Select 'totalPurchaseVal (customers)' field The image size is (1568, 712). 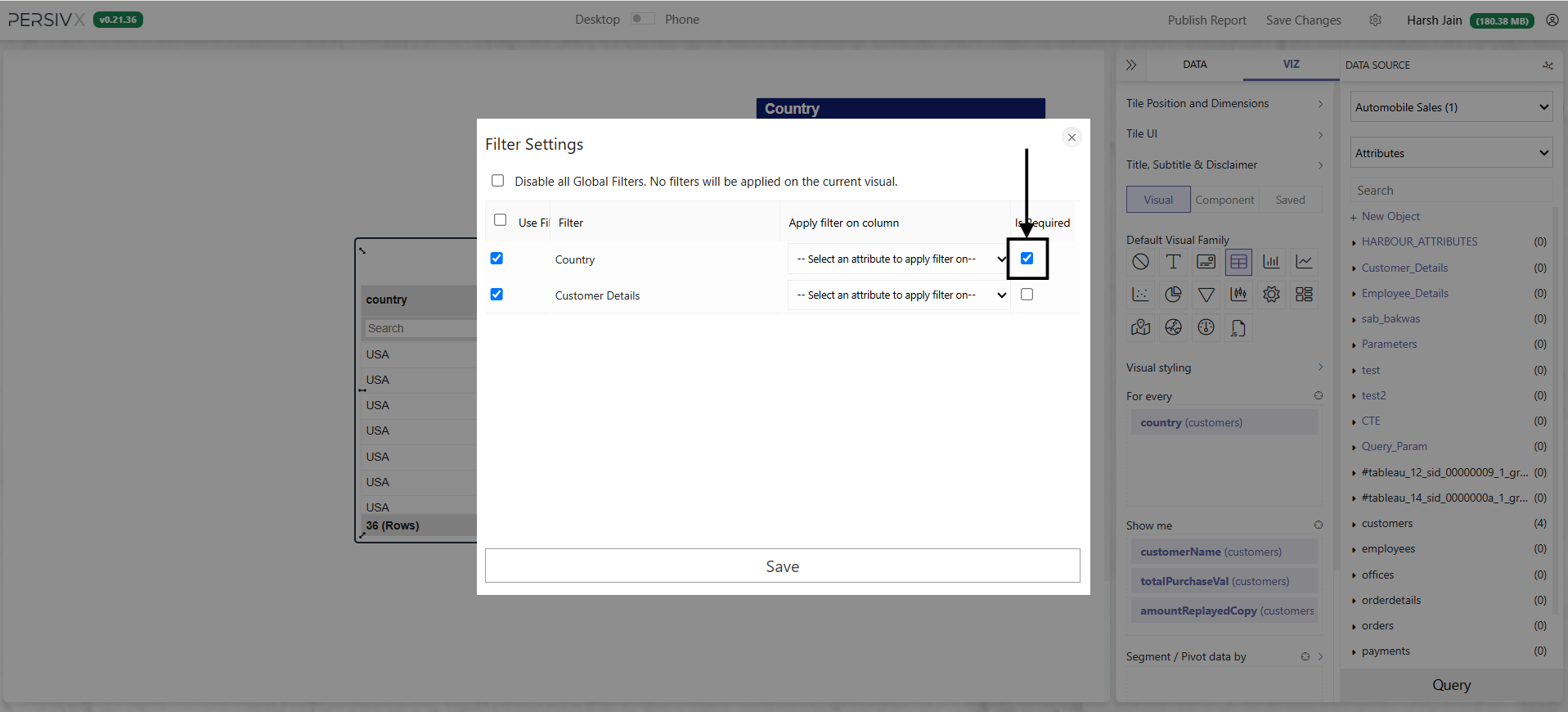[x=1223, y=581]
